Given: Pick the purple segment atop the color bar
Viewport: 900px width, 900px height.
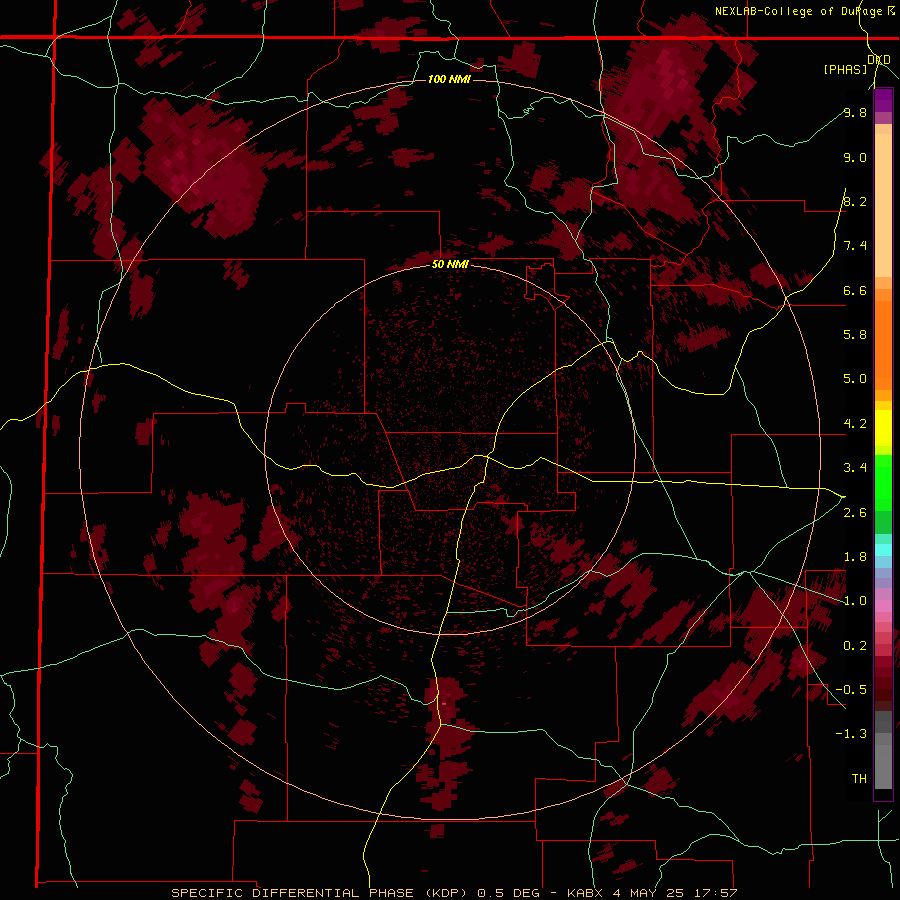Looking at the screenshot, I should pos(883,101).
